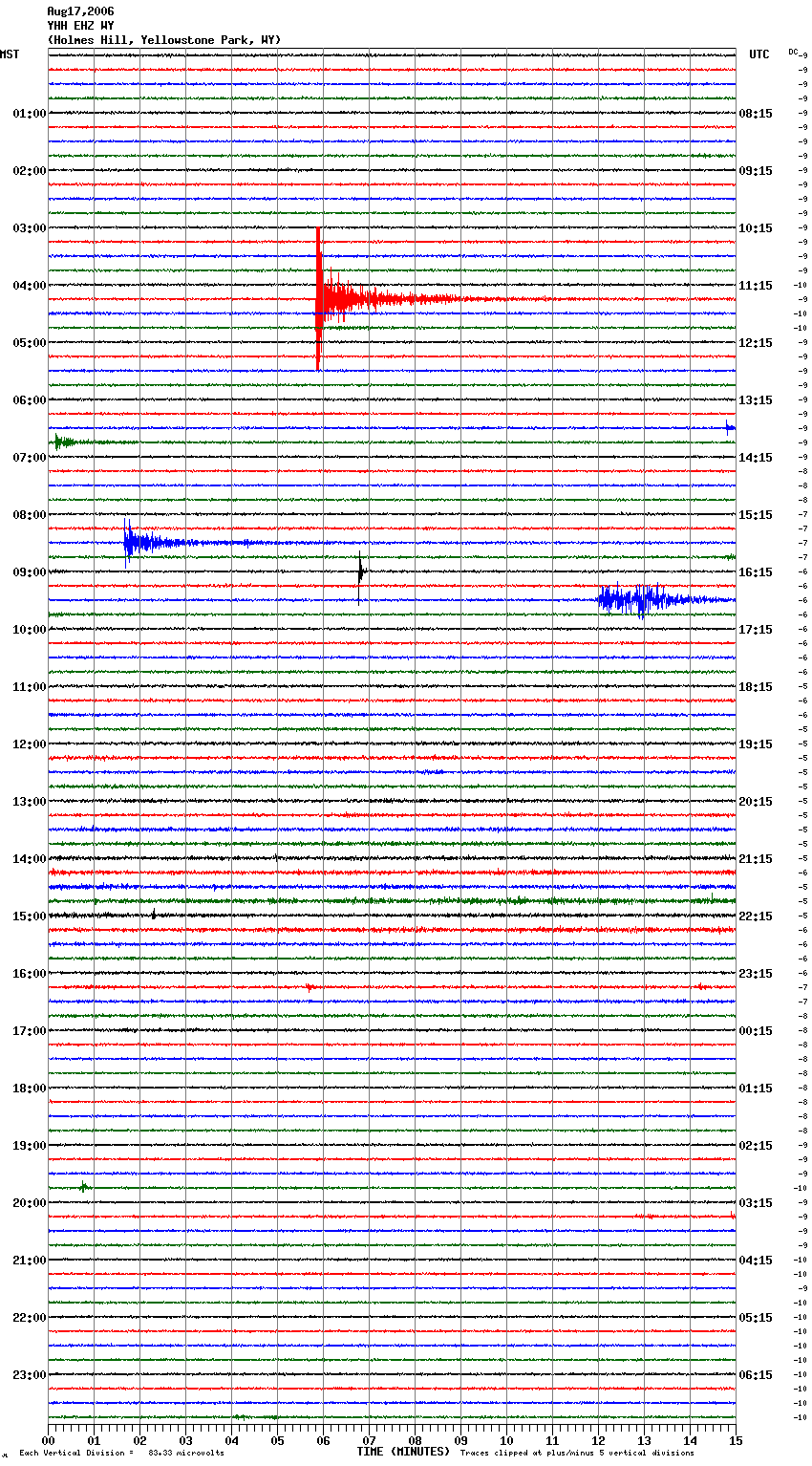Click the Traces clipped at plus/minus 5 note
This screenshot has width=812, height=1466.
tap(577, 1453)
